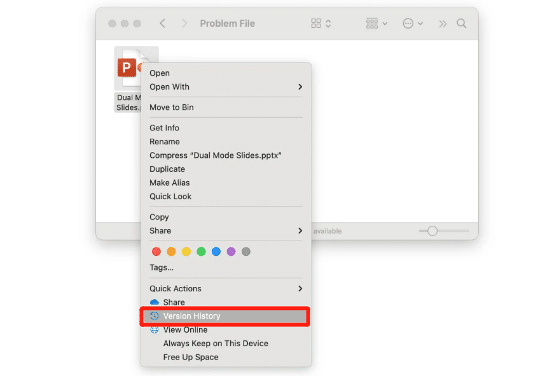
Task: Apply purple tag color
Action: (x=231, y=252)
